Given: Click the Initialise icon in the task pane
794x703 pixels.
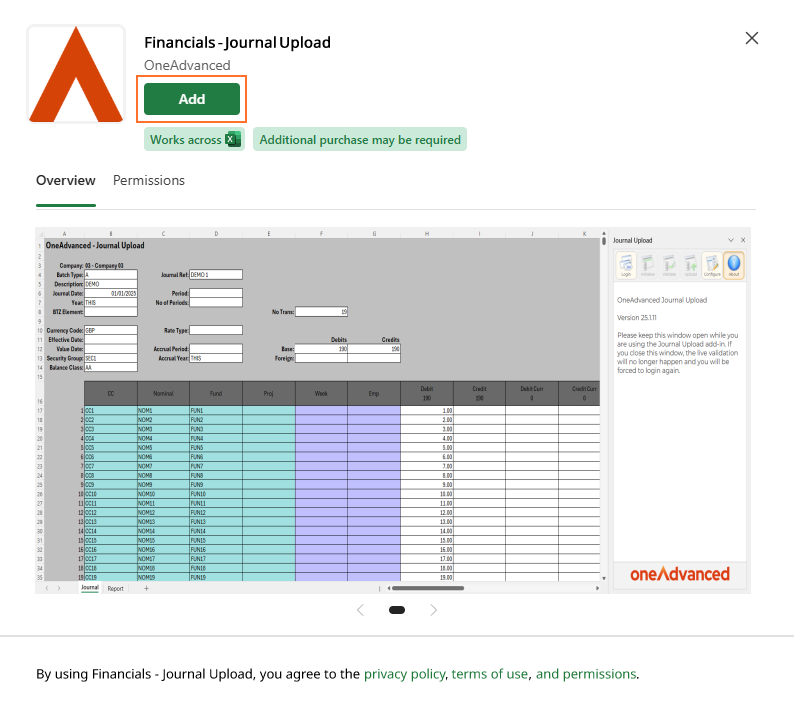Looking at the screenshot, I should (648, 265).
